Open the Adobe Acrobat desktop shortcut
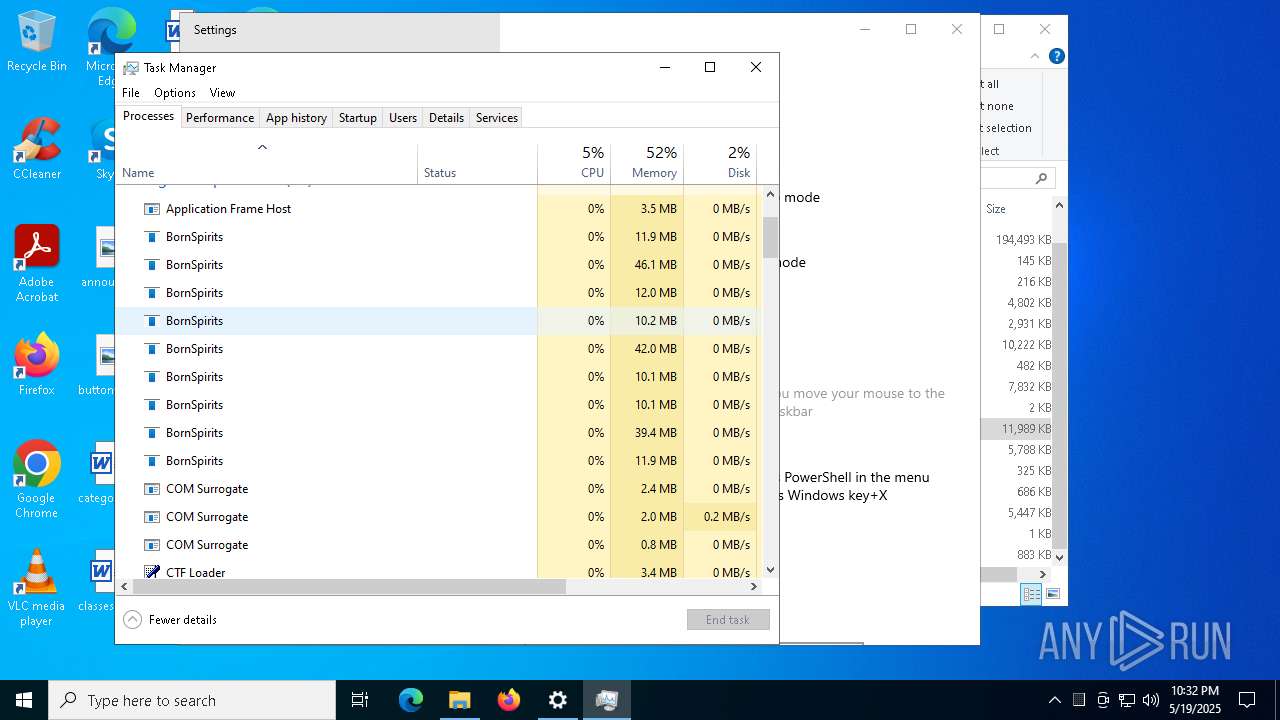The width and height of the screenshot is (1280, 720). pos(37,264)
